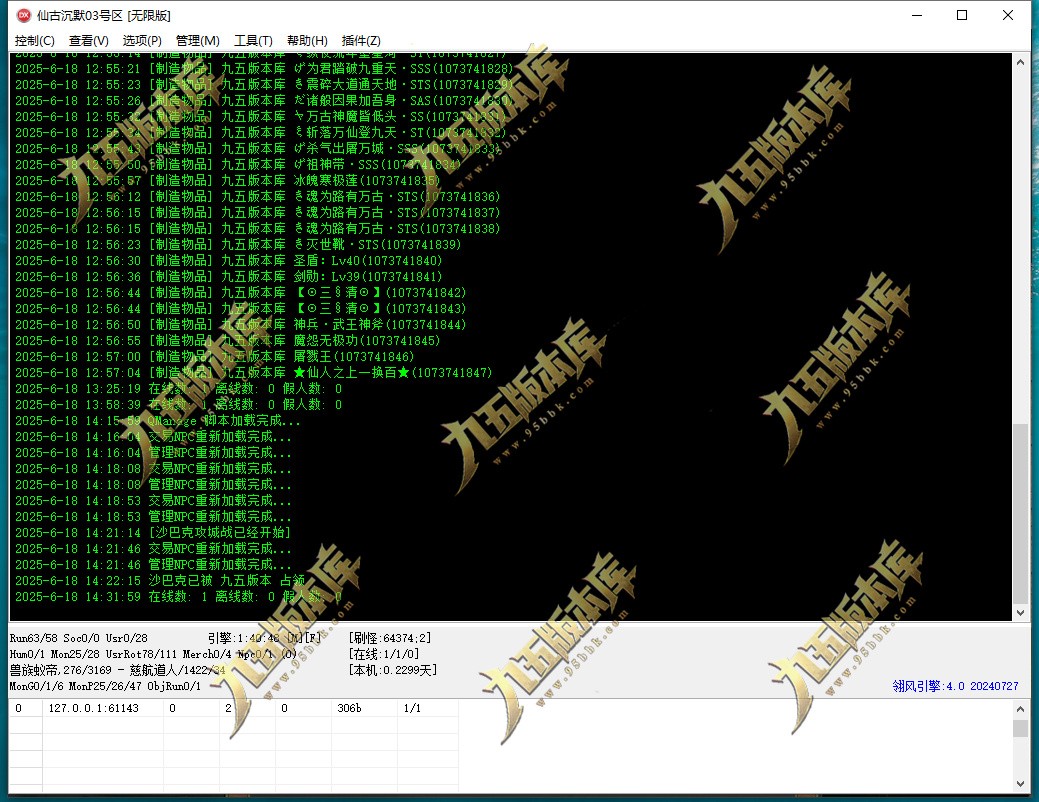Open the 工具(T) menu
Viewport: 1039px width, 802px height.
click(253, 40)
